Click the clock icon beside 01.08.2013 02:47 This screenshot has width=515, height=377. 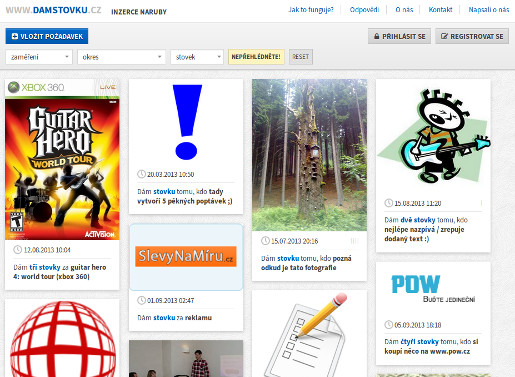point(141,300)
